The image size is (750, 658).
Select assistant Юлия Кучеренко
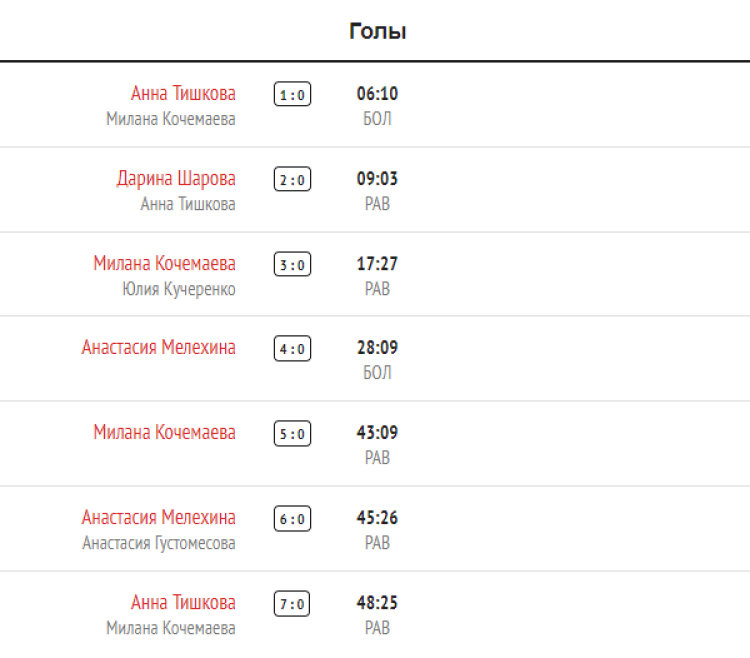tap(179, 289)
